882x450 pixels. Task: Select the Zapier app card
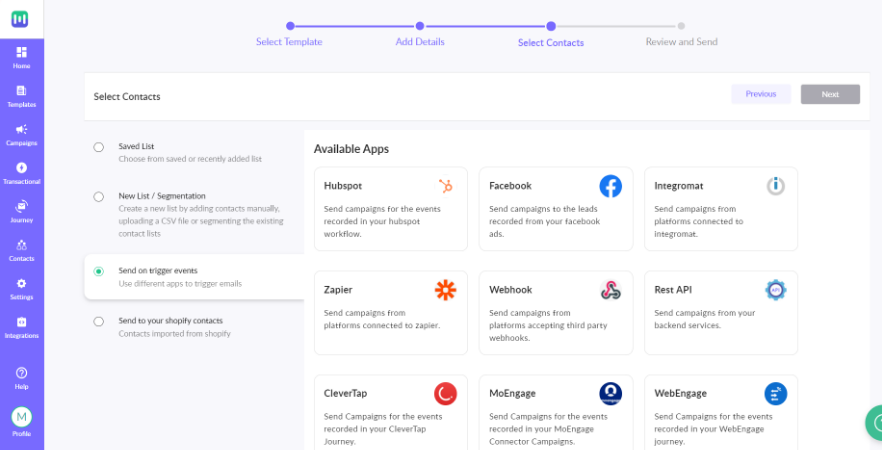coord(391,313)
